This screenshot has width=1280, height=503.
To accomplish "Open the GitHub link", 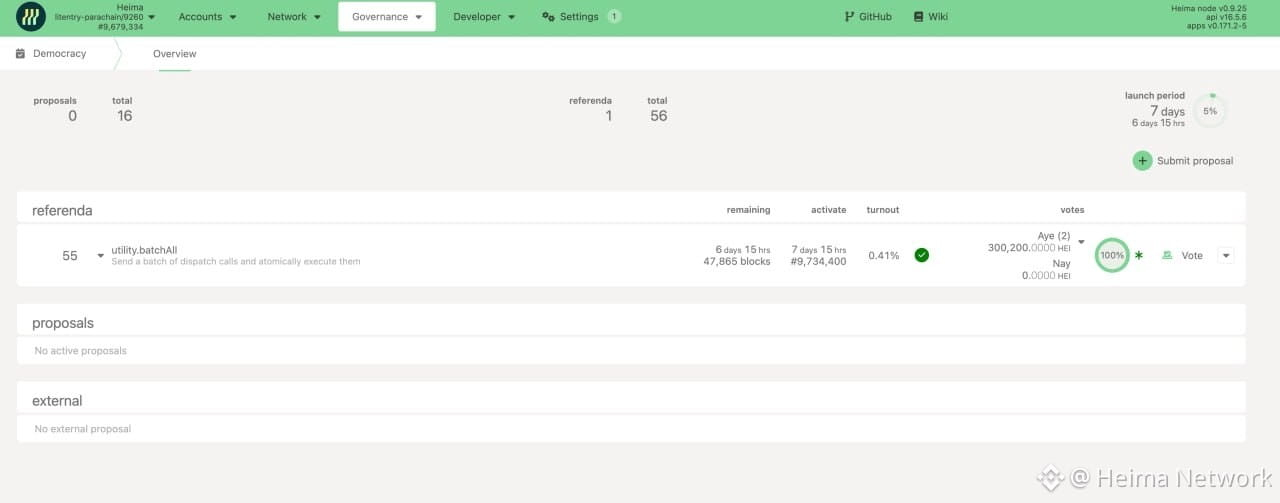I will (867, 17).
